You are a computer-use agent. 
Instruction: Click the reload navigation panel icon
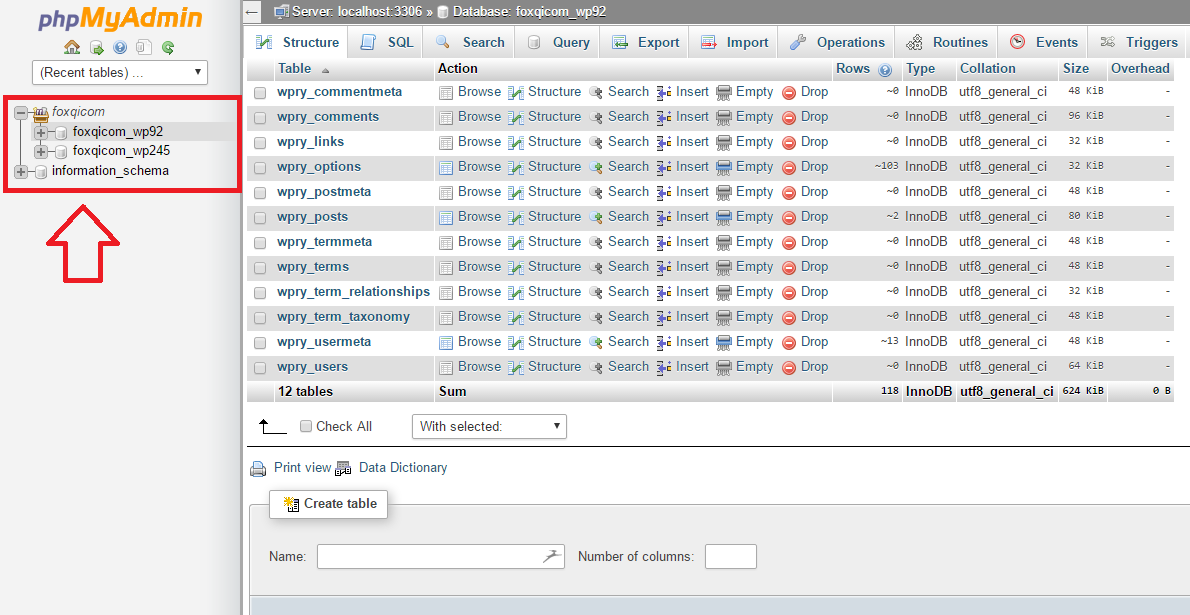pyautogui.click(x=168, y=47)
